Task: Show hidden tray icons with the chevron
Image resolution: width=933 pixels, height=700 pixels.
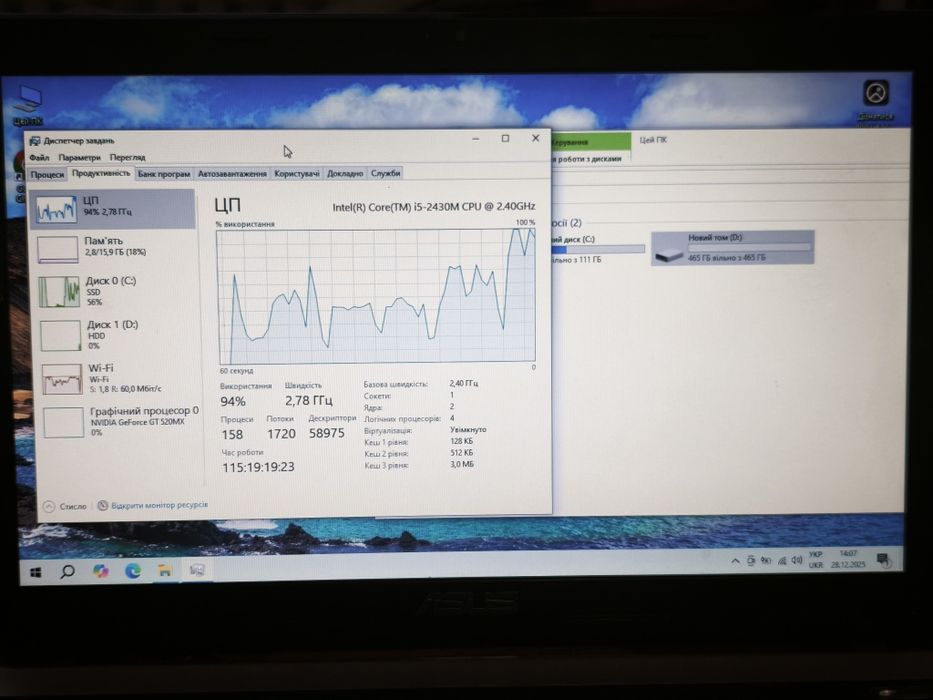Action: 735,561
